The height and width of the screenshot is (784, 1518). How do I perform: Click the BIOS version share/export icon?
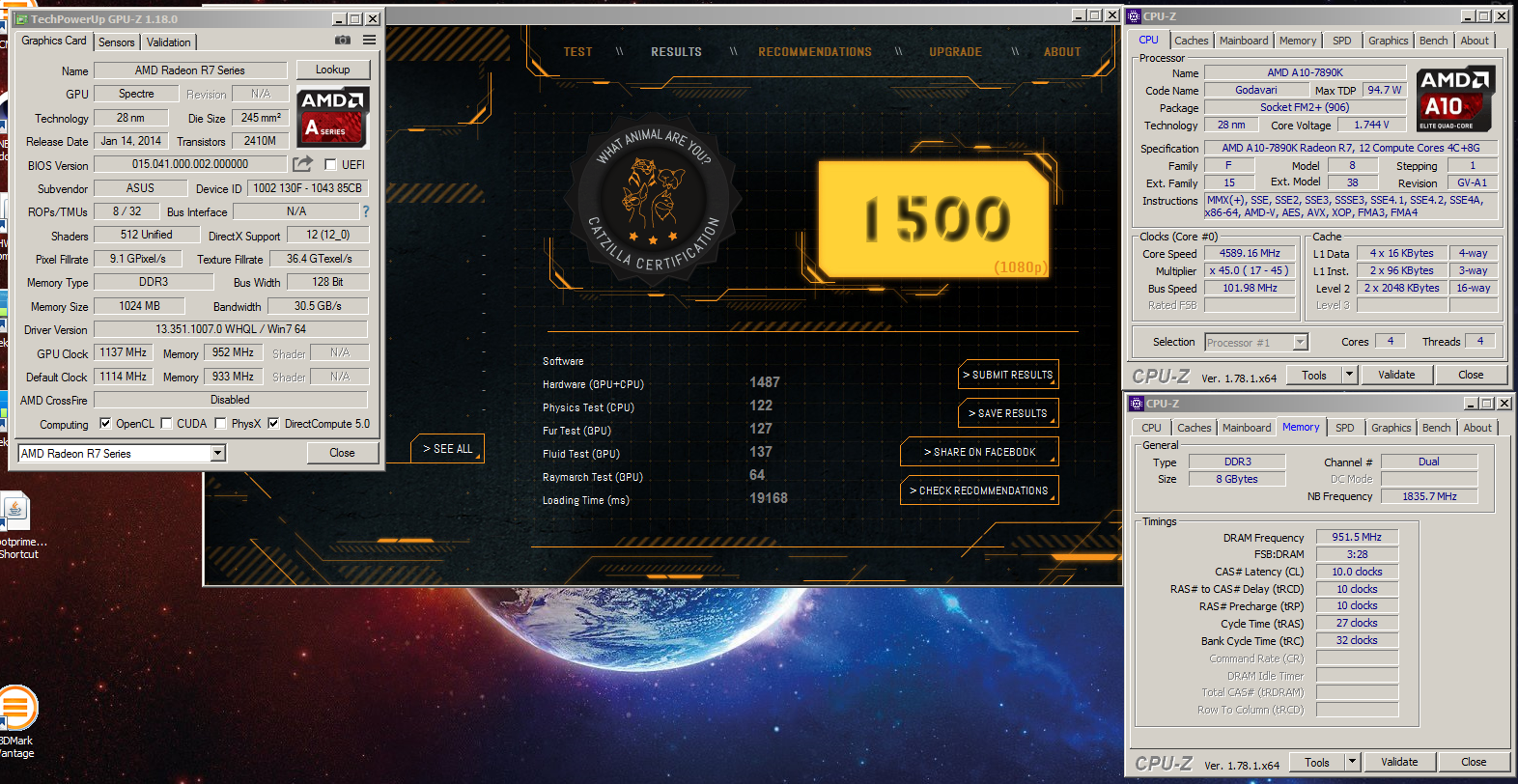(x=303, y=164)
